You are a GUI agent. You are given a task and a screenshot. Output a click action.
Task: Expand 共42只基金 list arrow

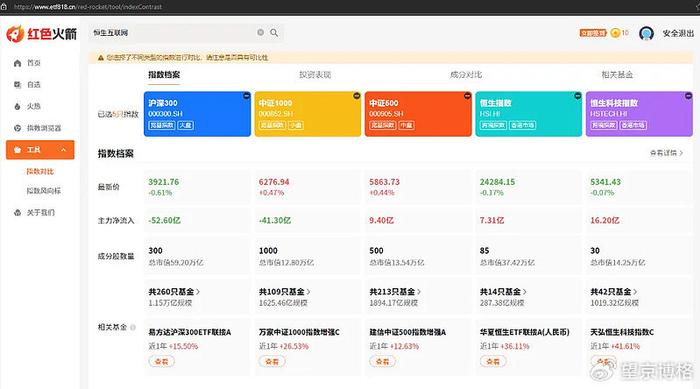pyautogui.click(x=635, y=292)
